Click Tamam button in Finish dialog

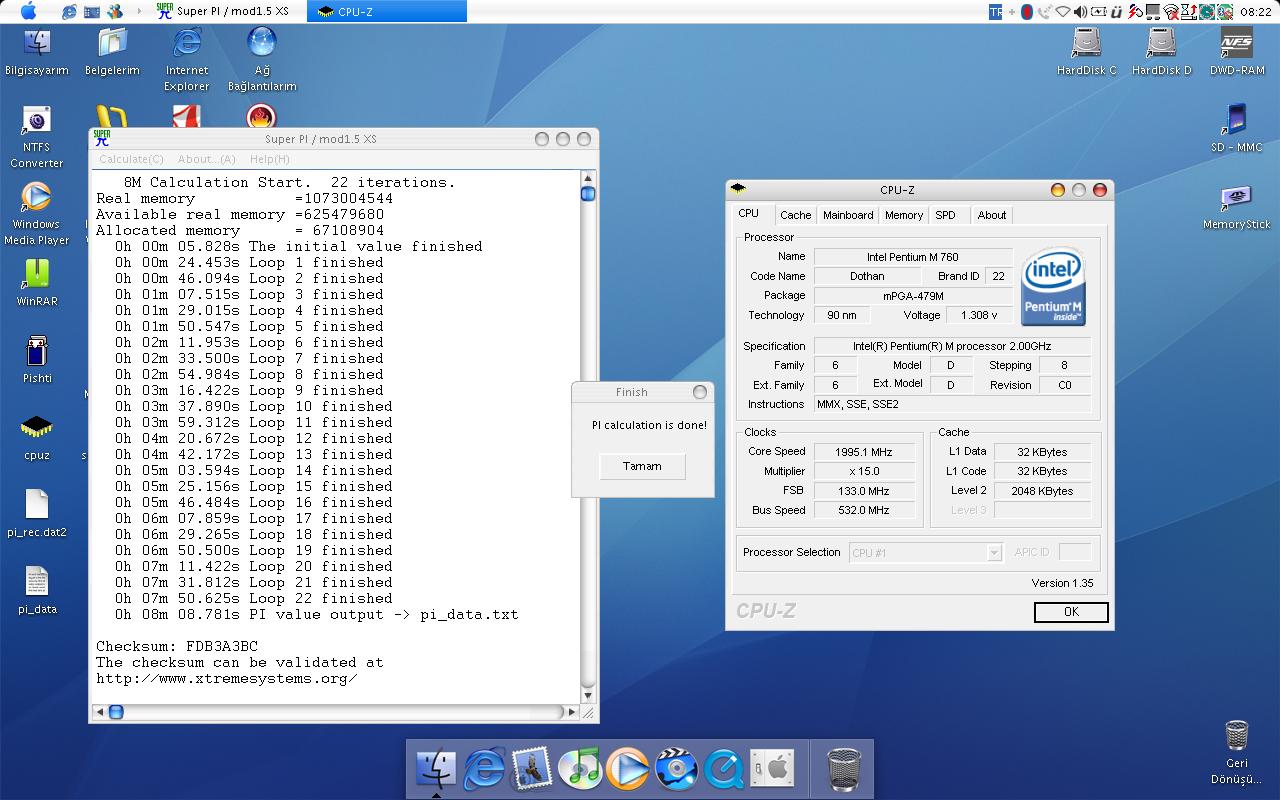[x=642, y=466]
